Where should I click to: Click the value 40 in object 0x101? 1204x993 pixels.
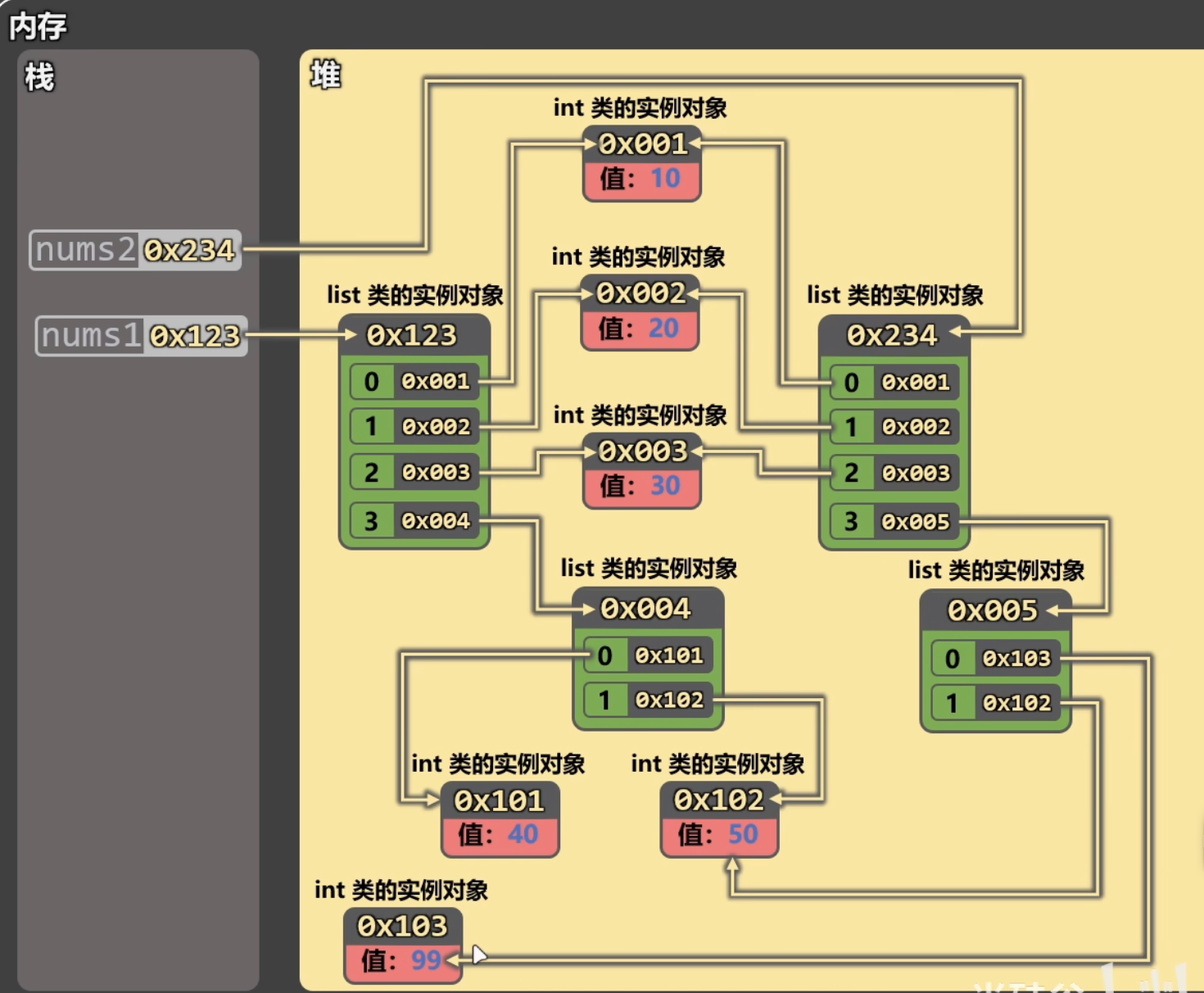523,834
